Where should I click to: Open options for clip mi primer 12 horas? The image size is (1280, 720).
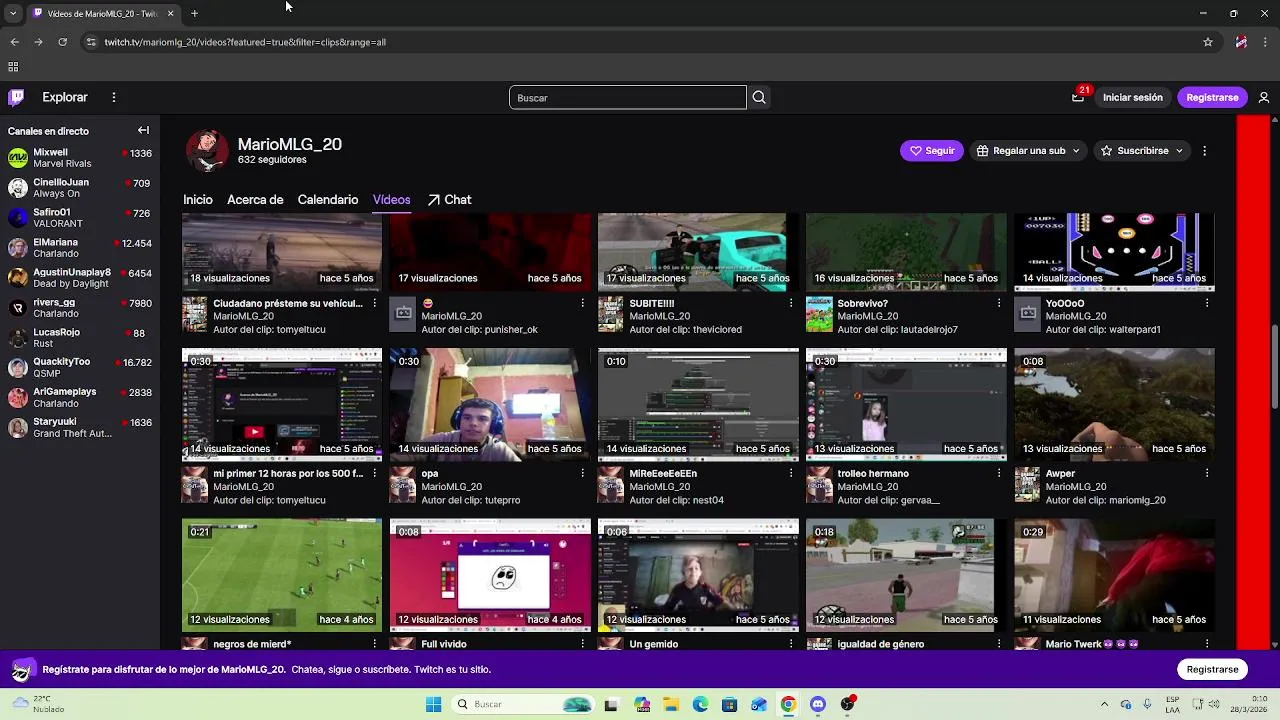tap(375, 473)
